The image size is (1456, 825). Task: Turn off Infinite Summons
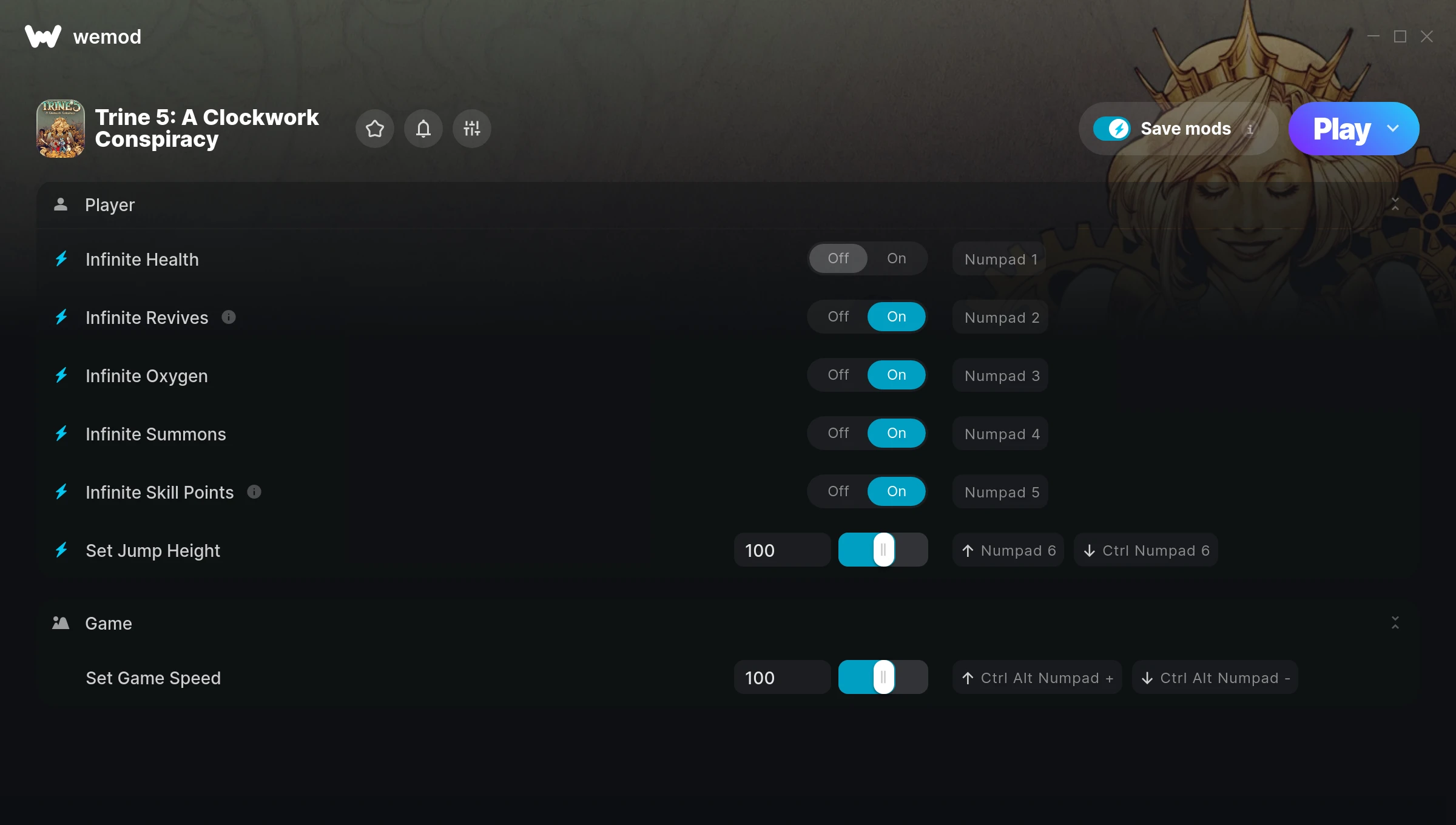pyautogui.click(x=838, y=433)
